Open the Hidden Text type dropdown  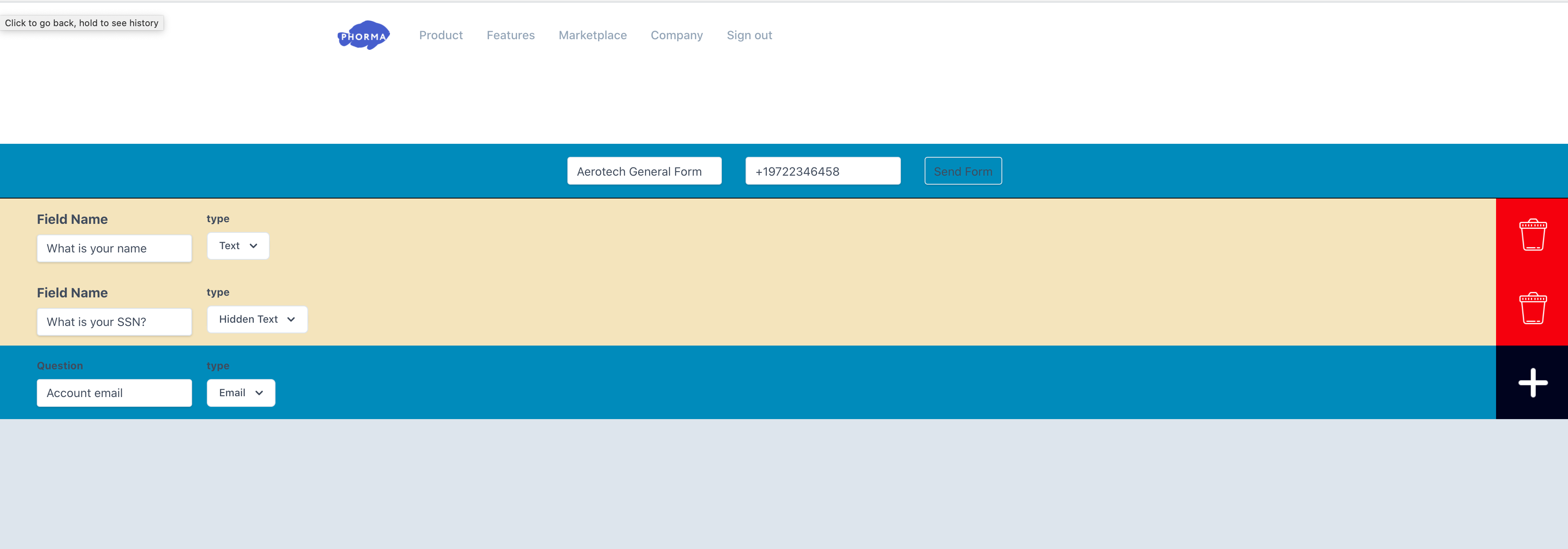256,319
